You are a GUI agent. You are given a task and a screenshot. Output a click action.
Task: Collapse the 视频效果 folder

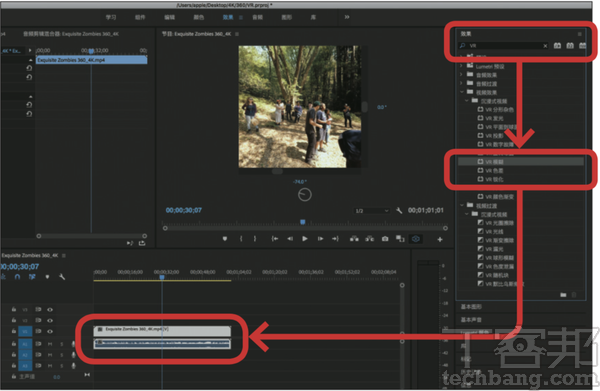point(461,92)
